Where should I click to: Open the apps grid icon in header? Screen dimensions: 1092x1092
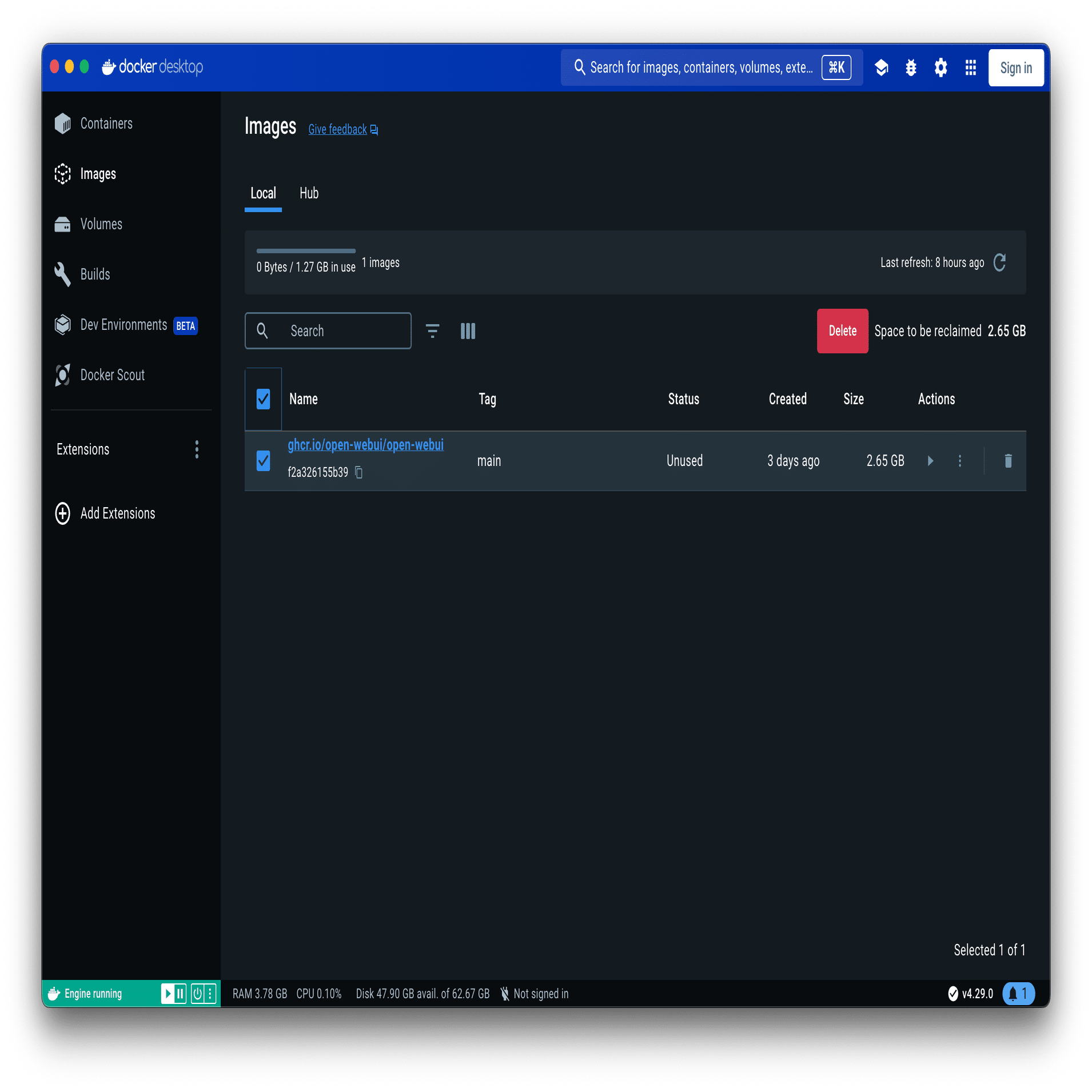970,67
